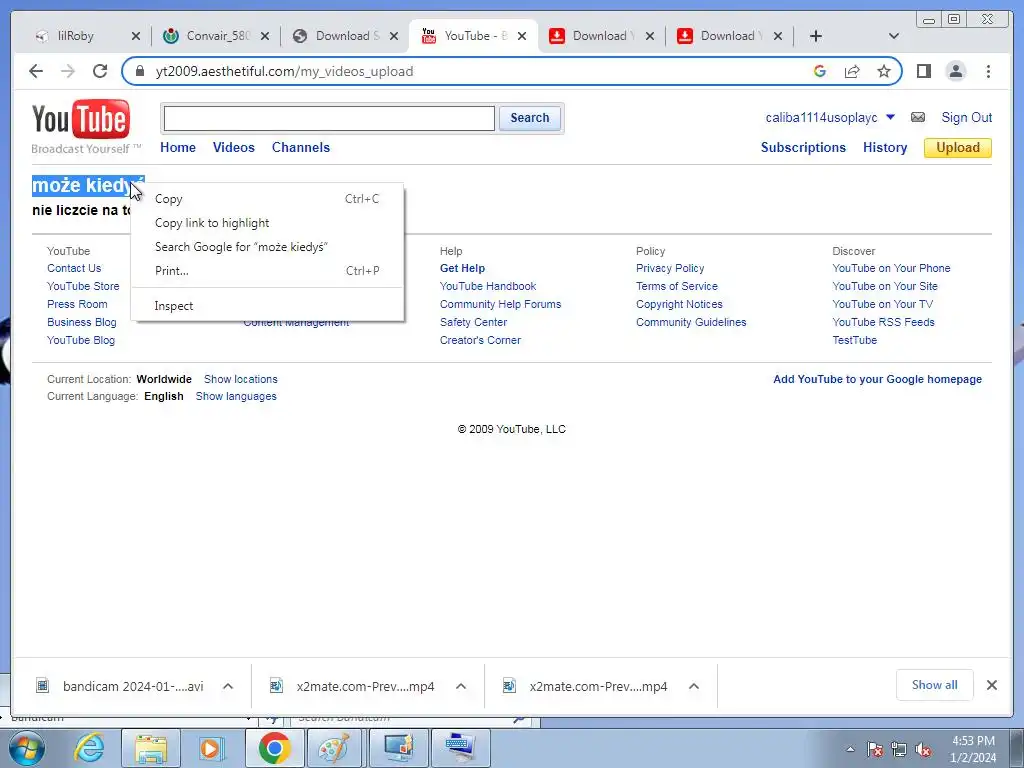Reload the page with the refresh icon

click(x=100, y=71)
